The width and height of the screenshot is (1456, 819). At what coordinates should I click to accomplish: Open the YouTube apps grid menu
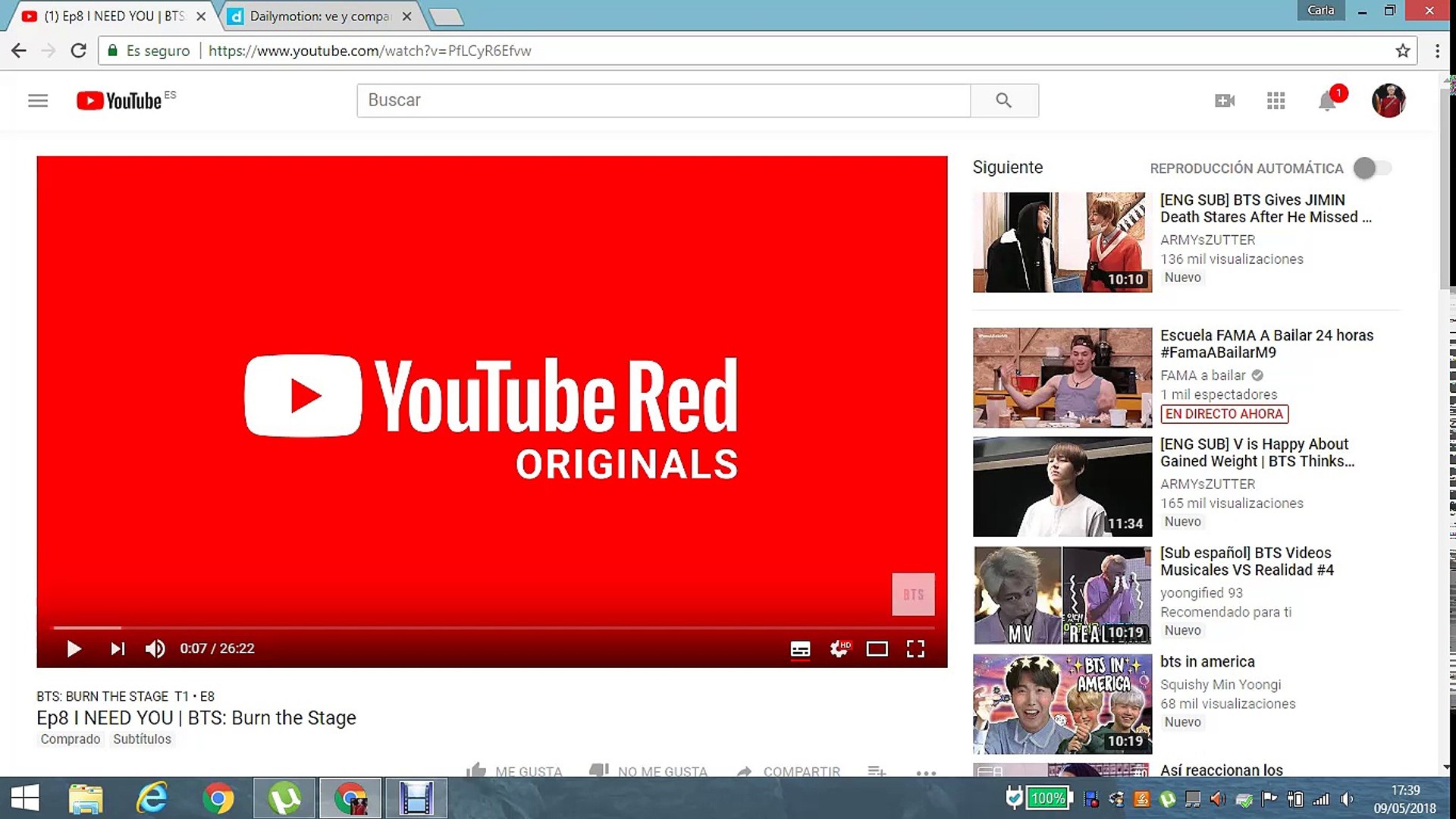(1276, 101)
